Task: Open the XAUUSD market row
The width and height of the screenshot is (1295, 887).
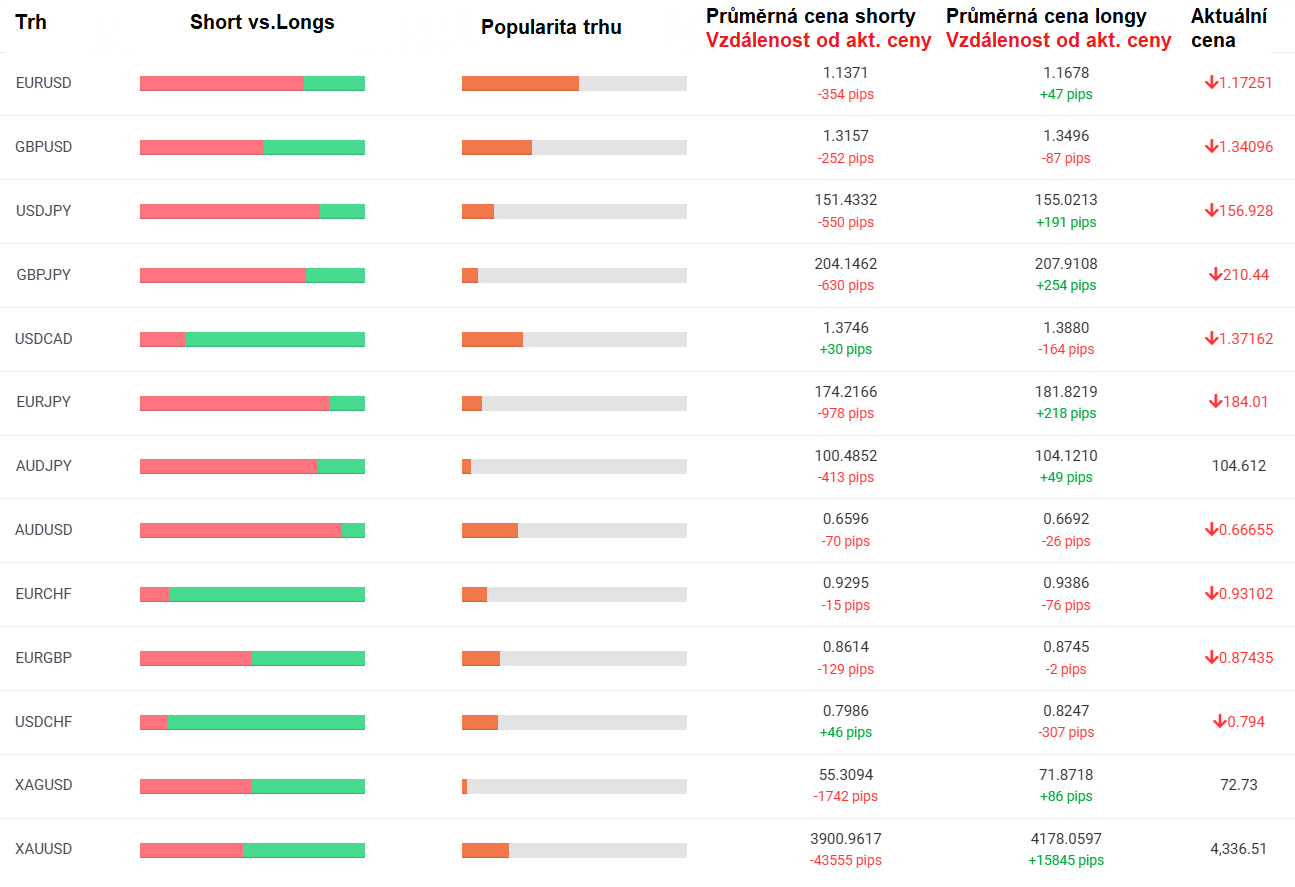Action: pos(44,849)
